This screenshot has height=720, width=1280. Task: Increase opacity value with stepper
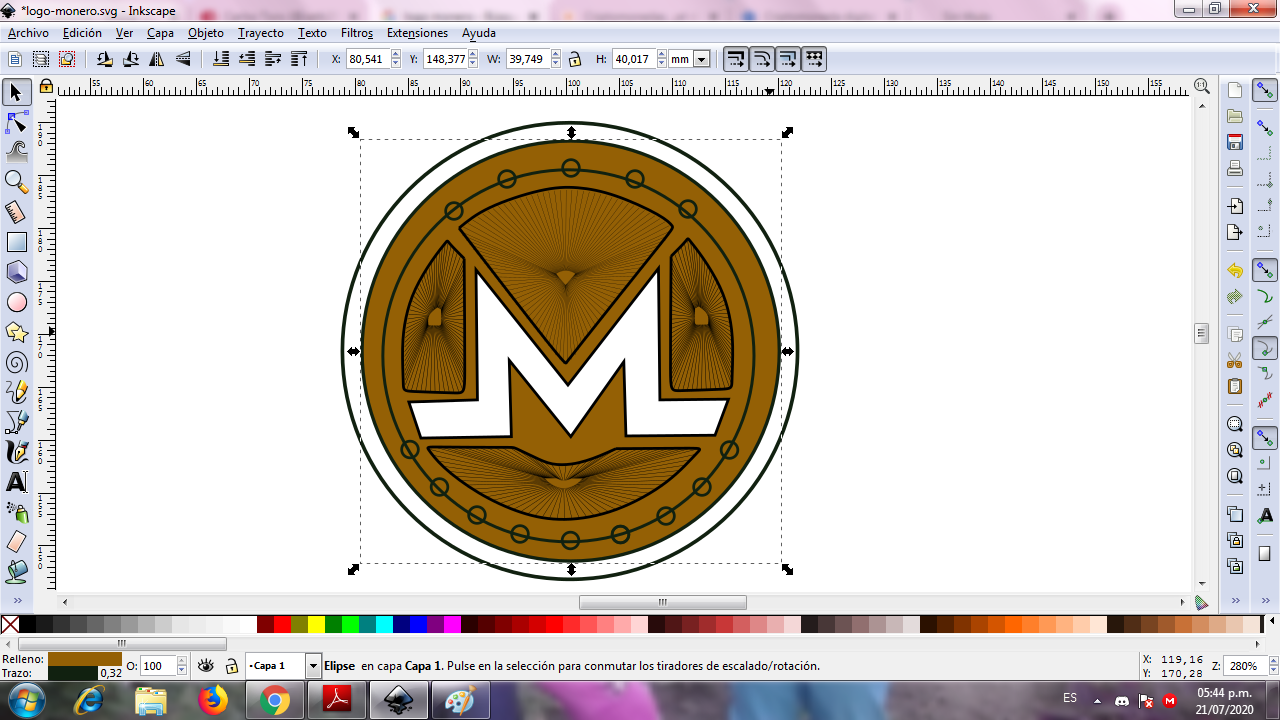pos(182,661)
